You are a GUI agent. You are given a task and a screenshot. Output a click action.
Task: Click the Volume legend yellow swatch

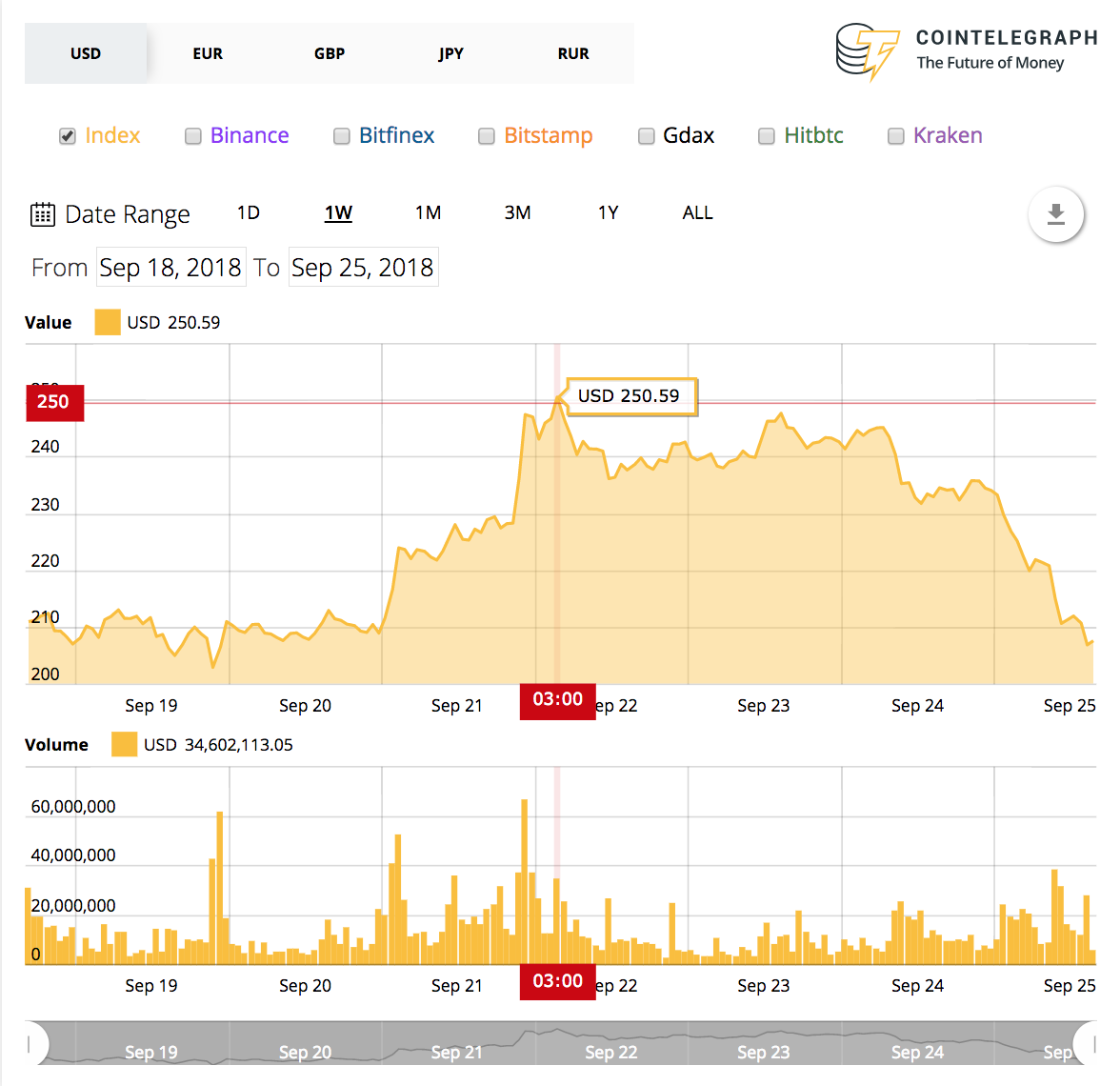coord(124,745)
